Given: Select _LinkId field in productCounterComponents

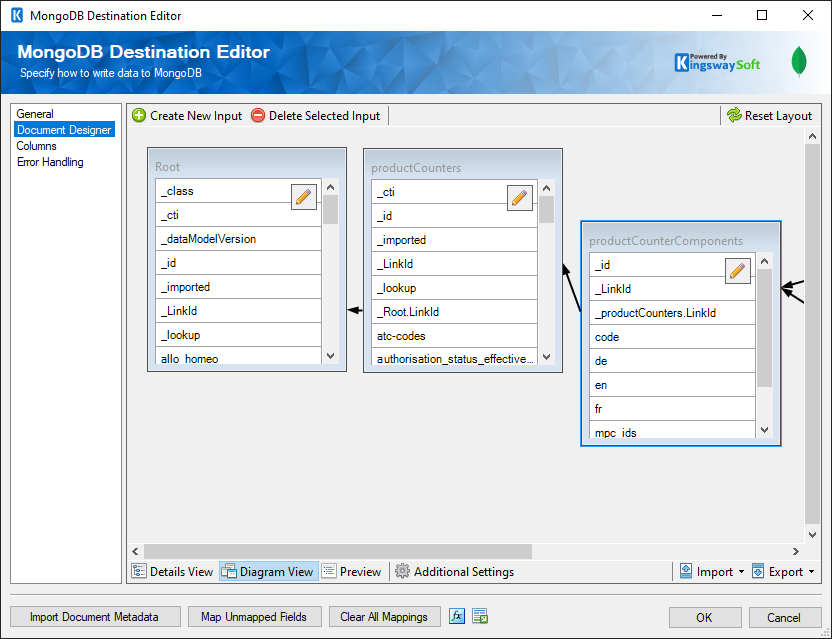Looking at the screenshot, I should coord(672,289).
